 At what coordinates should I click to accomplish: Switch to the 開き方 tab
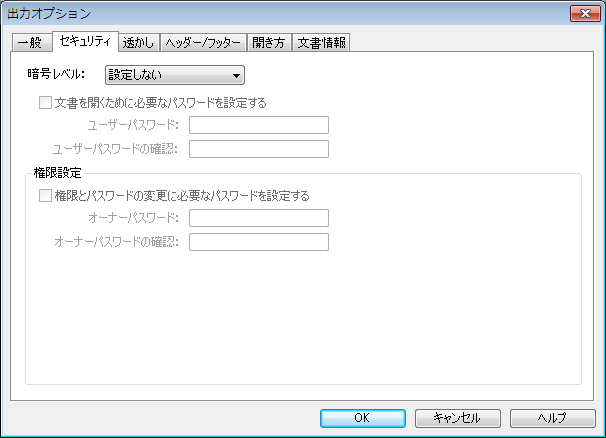click(270, 43)
